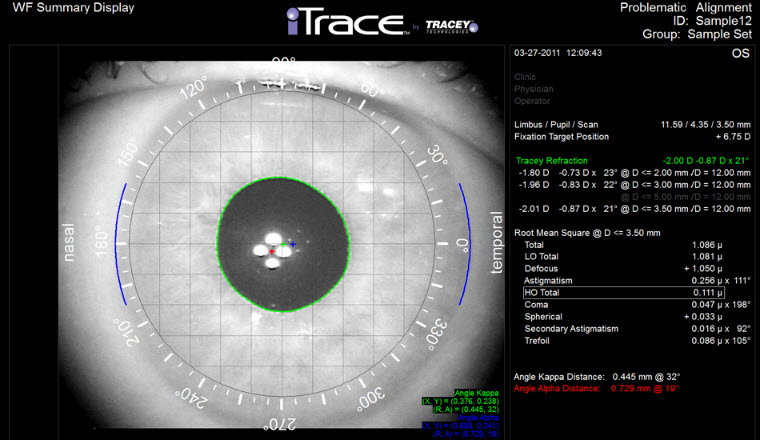Click the red cross marker in the pupil
The height and width of the screenshot is (440, 760).
point(271,251)
